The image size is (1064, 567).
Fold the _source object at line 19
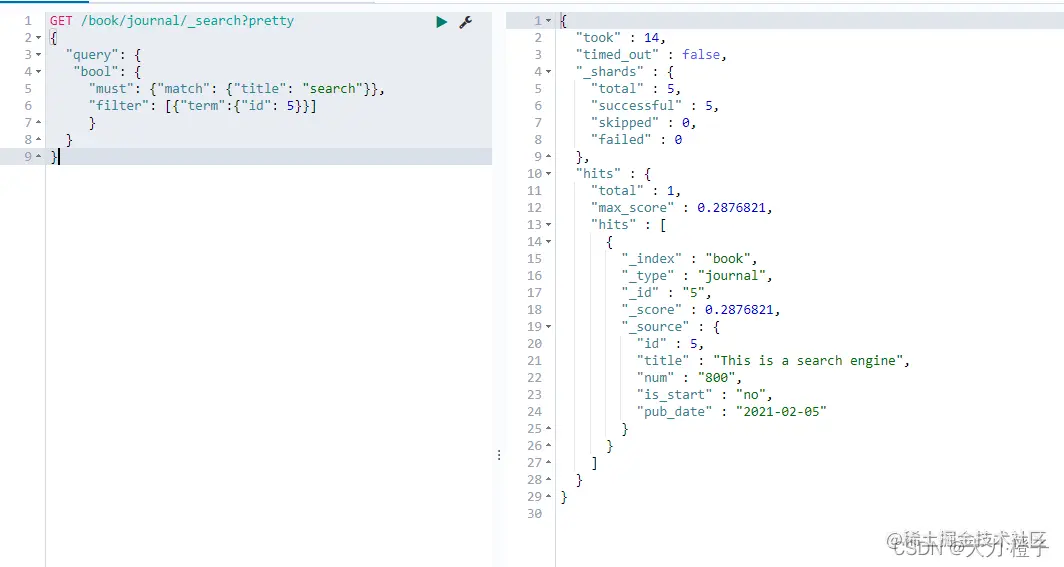point(548,327)
